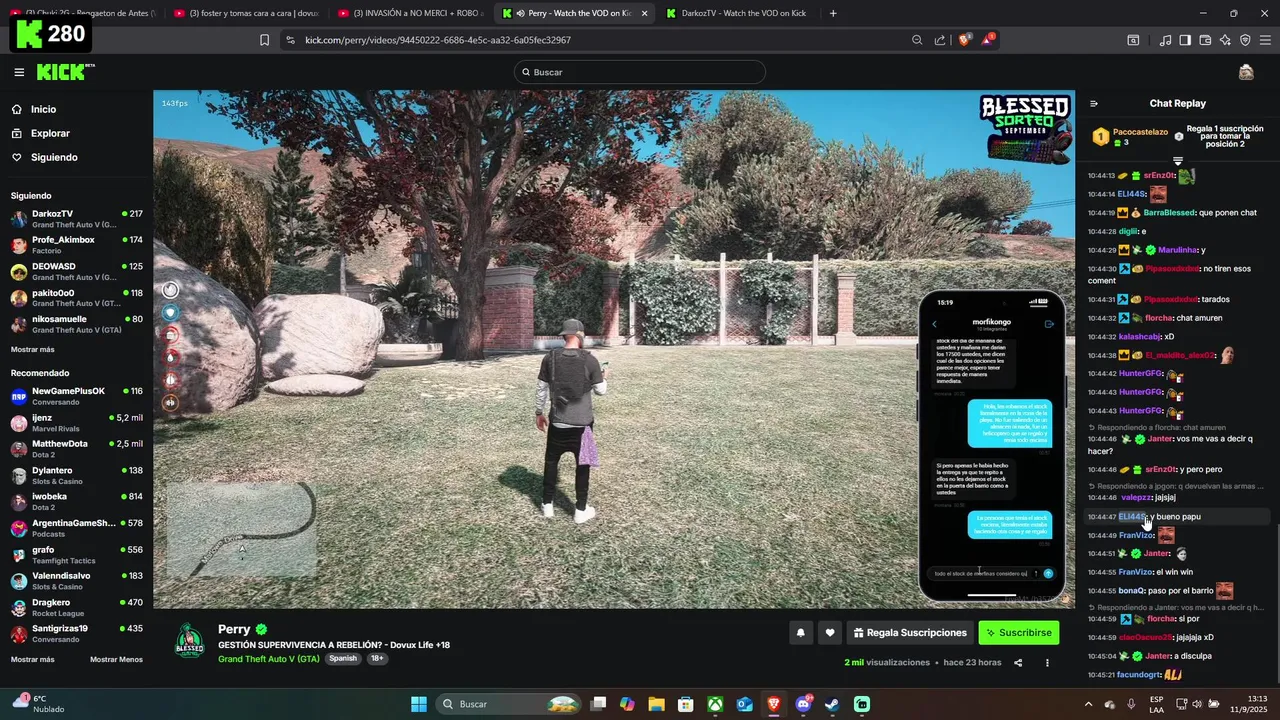Open Siguiendo in sidebar
The image size is (1280, 720).
[x=54, y=157]
